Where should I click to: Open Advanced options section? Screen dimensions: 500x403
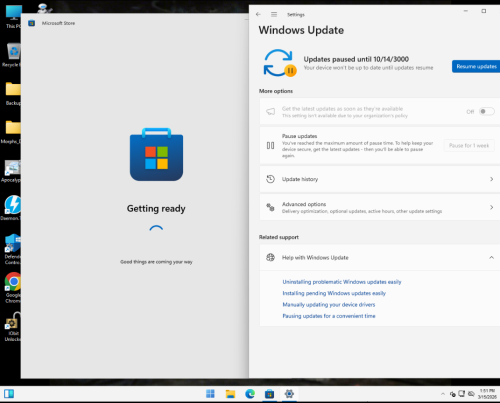coord(380,207)
